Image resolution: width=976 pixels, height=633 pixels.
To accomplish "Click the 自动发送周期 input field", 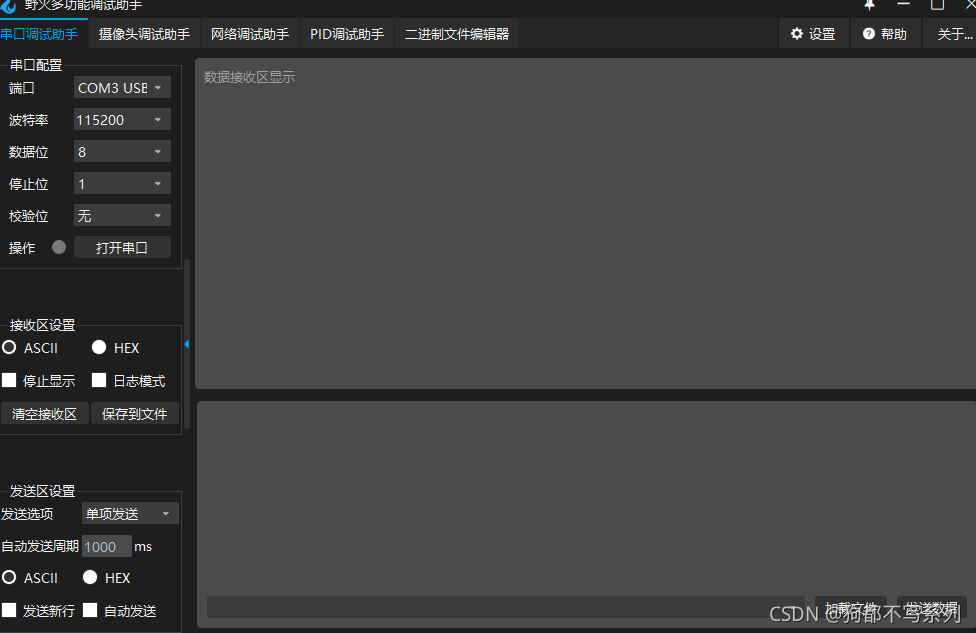I will pyautogui.click(x=106, y=546).
